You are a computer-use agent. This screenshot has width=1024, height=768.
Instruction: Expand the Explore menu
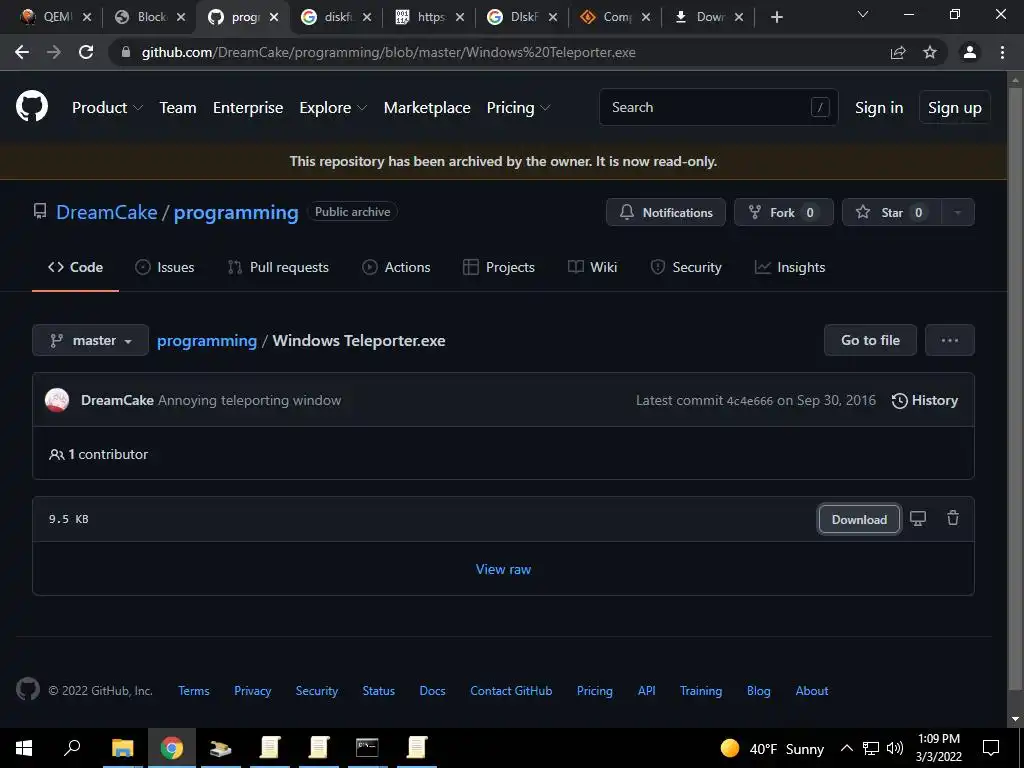pyautogui.click(x=332, y=108)
